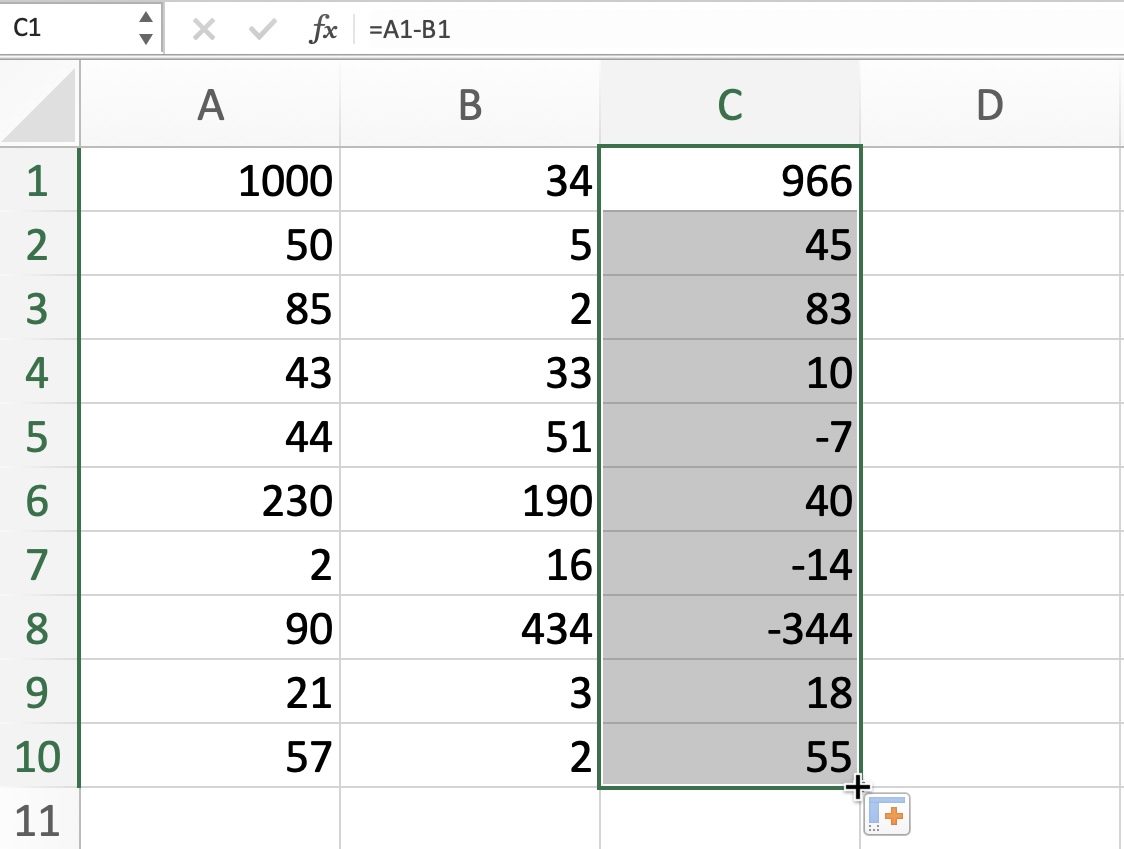Click cell B5 containing 51

(470, 435)
